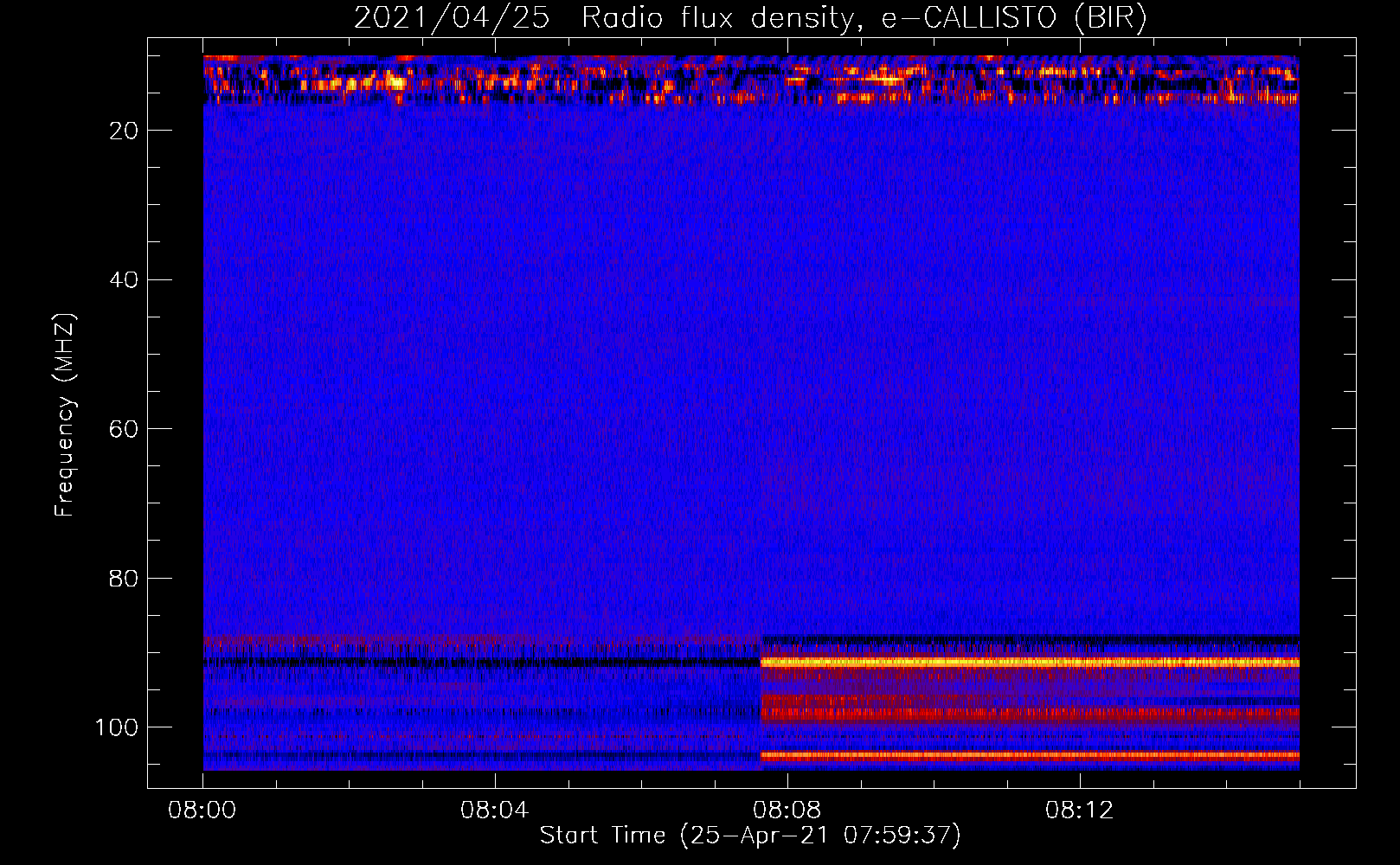Click the 08:00 time tick label
The height and width of the screenshot is (865, 1400).
click(202, 811)
